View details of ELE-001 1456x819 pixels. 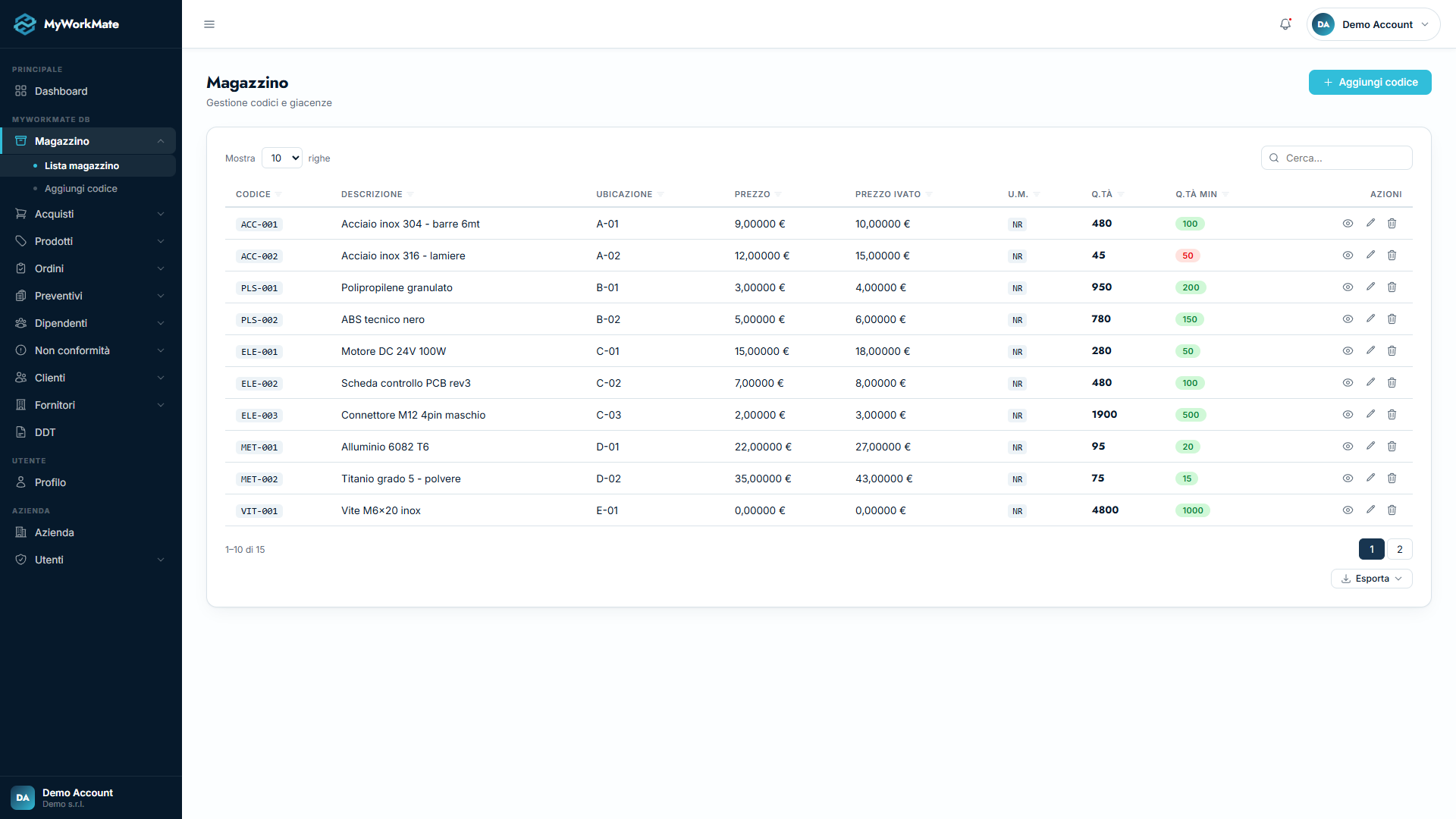click(x=1348, y=350)
